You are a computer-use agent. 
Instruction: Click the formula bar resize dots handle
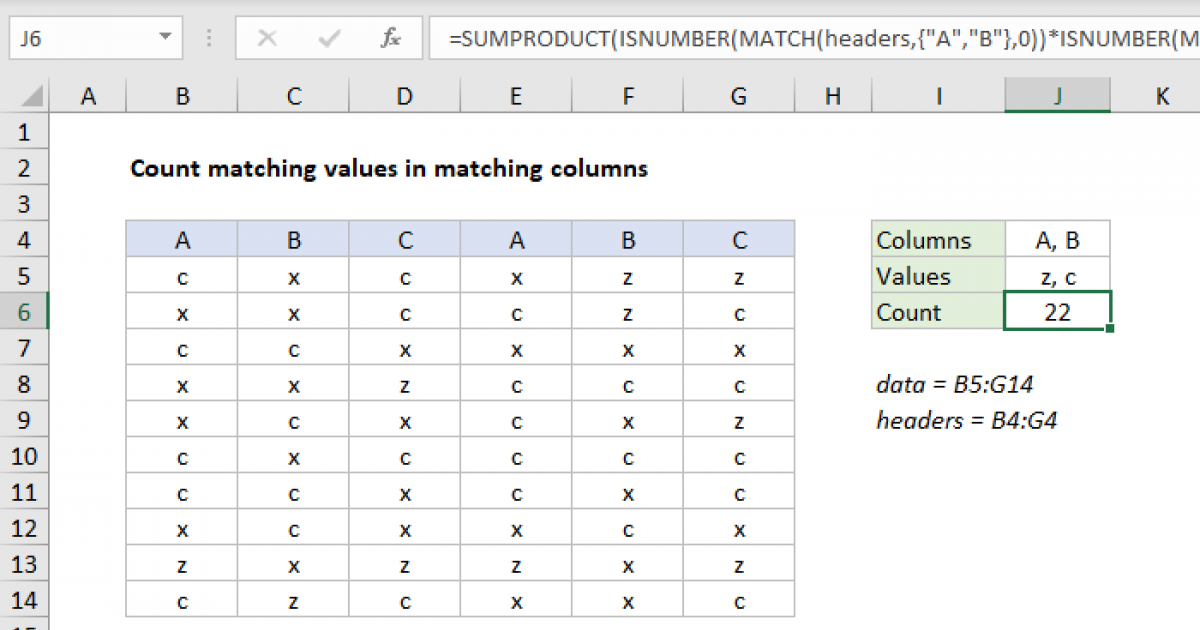click(210, 39)
